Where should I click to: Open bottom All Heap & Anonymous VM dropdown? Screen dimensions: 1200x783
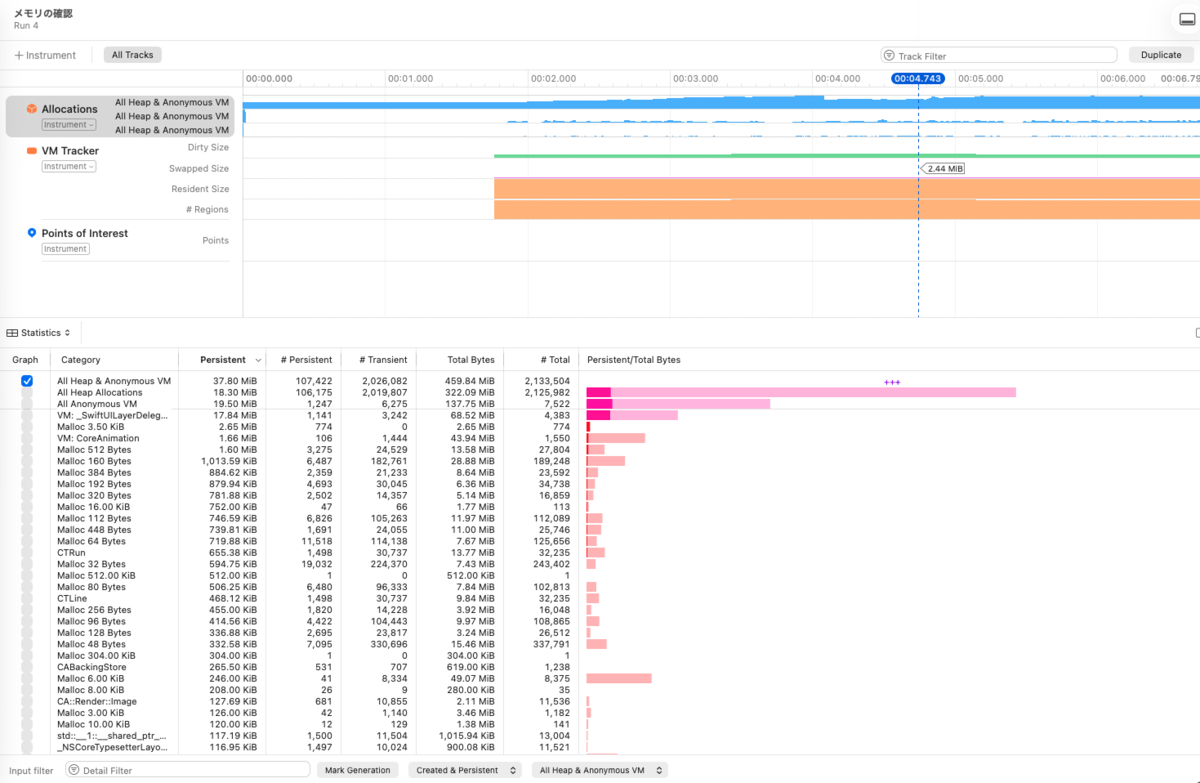pos(599,770)
